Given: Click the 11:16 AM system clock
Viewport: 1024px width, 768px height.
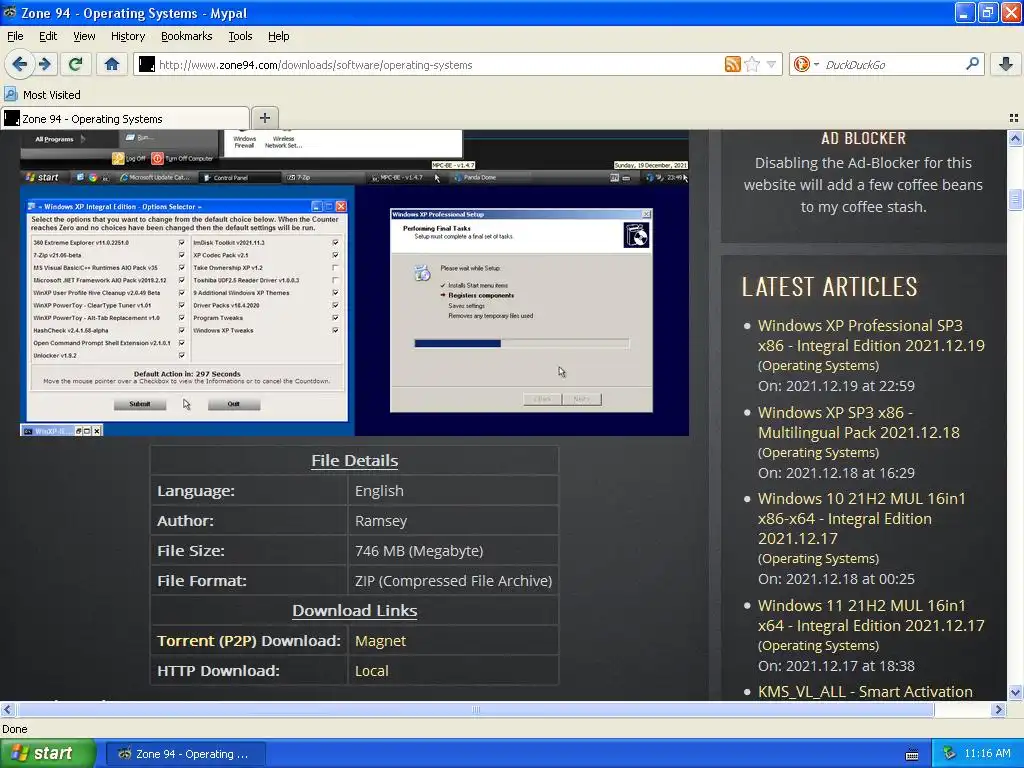Looking at the screenshot, I should point(987,753).
